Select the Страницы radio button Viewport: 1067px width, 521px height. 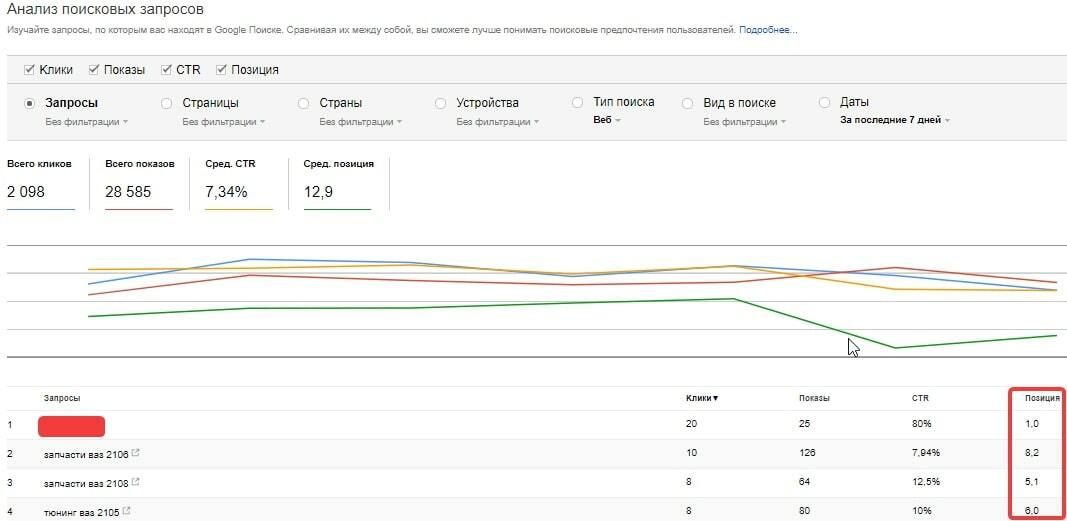point(166,103)
